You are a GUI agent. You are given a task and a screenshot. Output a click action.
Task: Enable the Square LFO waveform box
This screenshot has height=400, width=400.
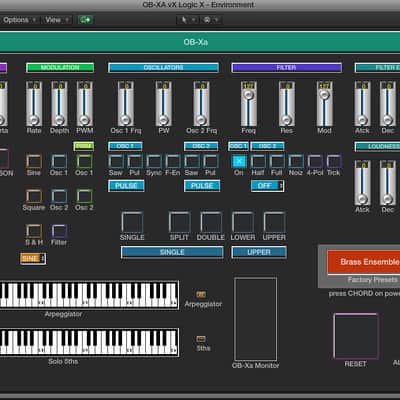(x=34, y=197)
